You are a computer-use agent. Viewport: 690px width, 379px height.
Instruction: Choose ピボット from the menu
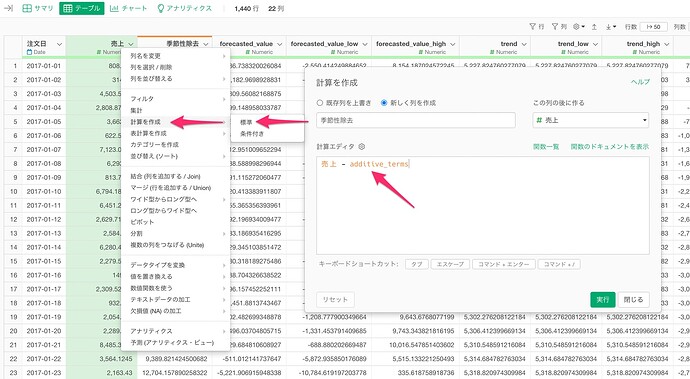point(175,222)
